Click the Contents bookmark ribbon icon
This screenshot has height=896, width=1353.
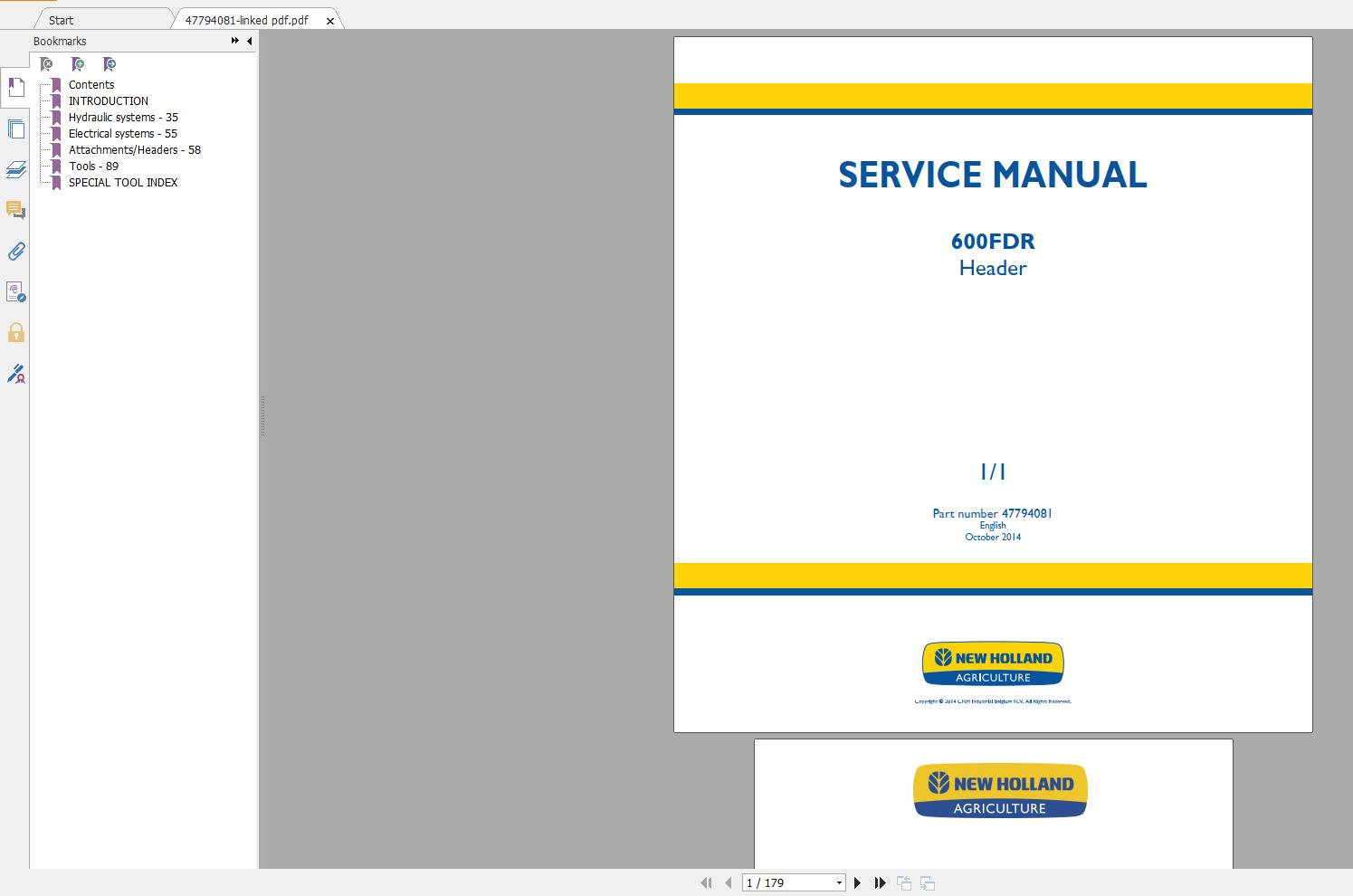(56, 84)
